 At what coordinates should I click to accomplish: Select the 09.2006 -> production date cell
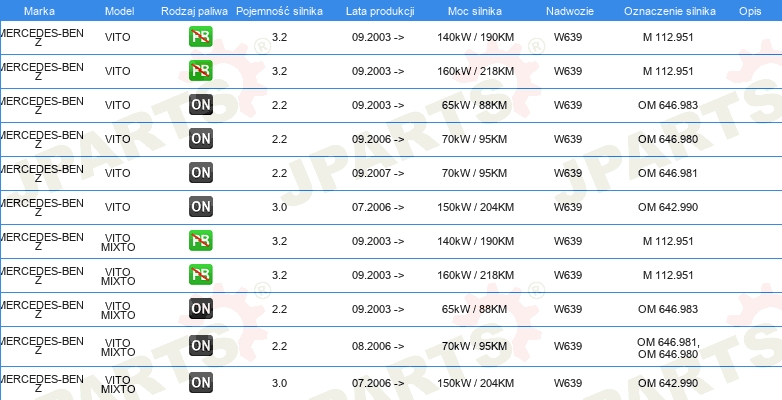(x=378, y=139)
